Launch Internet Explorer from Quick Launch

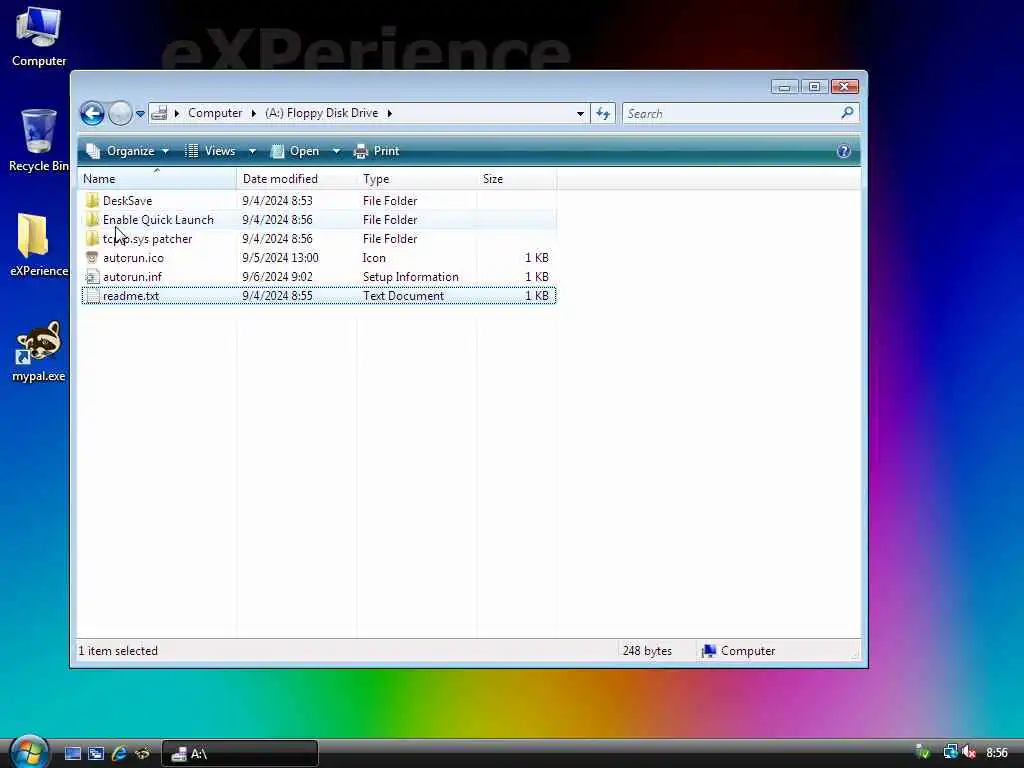pyautogui.click(x=120, y=754)
